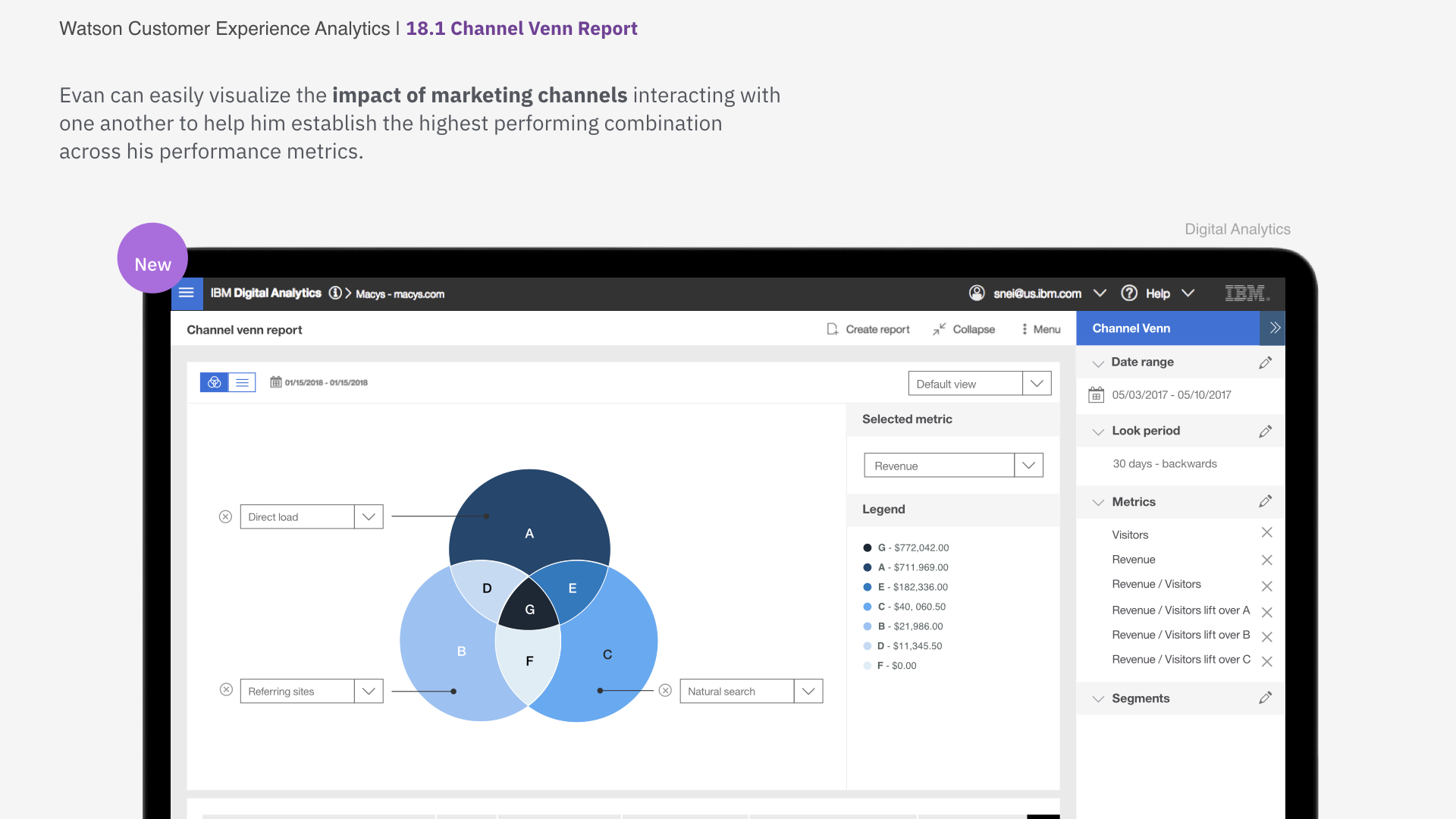Click the 01/15/2018 - 01/15/2018 date range
1456x819 pixels.
[x=326, y=382]
